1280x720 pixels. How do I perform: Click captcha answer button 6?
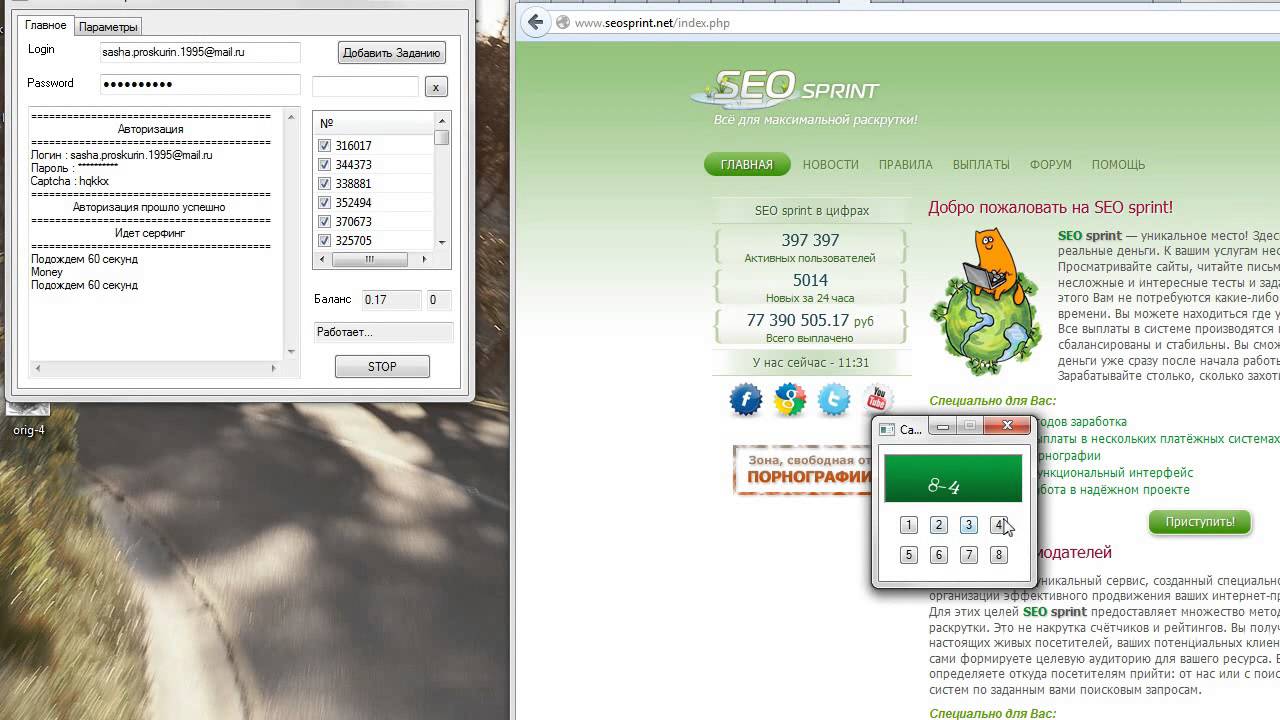(x=938, y=555)
